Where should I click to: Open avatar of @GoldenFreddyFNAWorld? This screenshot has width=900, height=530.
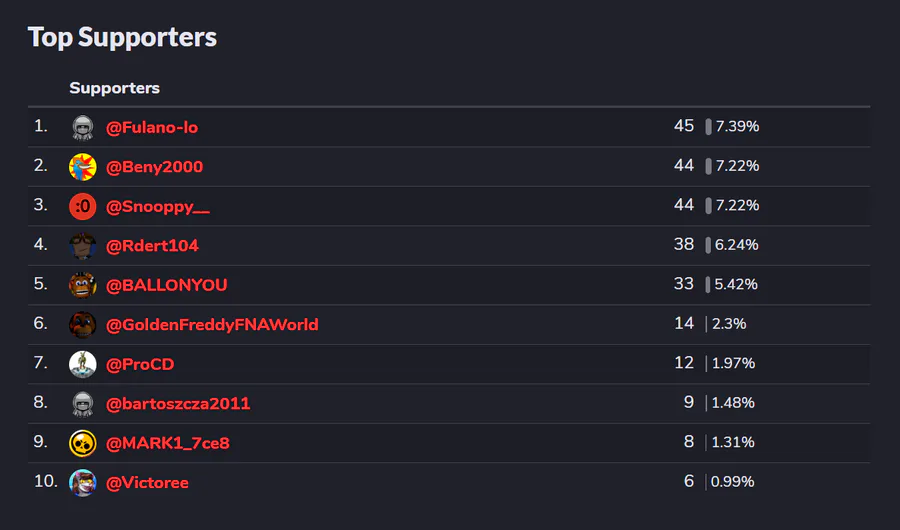click(82, 324)
